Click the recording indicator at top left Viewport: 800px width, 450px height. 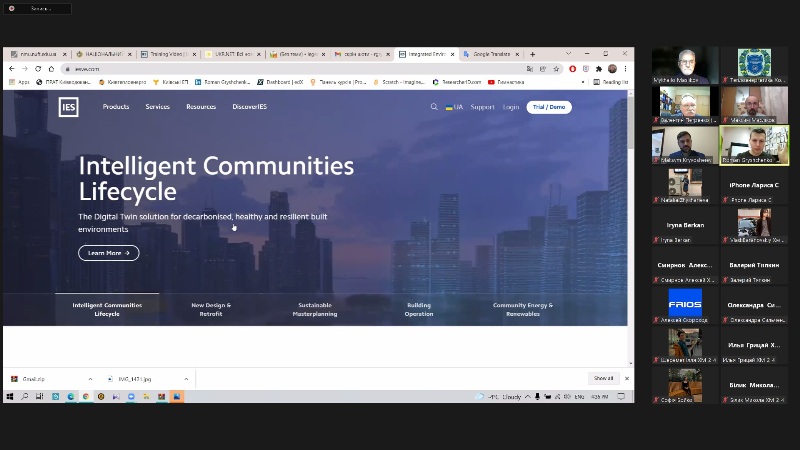pyautogui.click(x=37, y=9)
